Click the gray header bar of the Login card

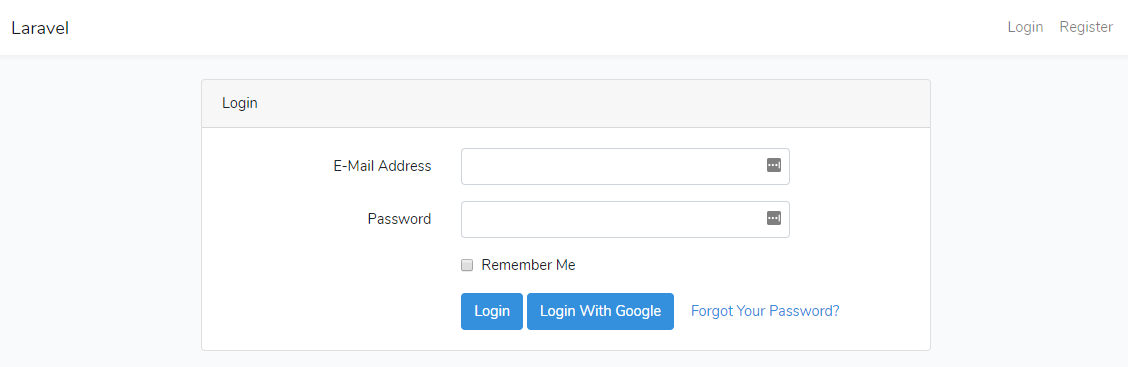click(565, 104)
